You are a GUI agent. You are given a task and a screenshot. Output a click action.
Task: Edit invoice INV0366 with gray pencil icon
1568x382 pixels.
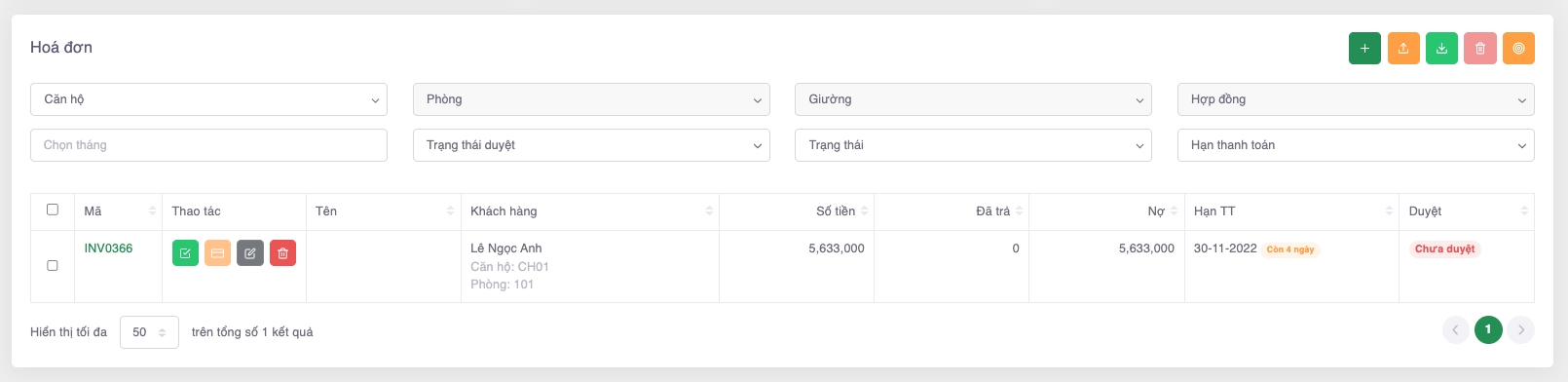pos(250,253)
